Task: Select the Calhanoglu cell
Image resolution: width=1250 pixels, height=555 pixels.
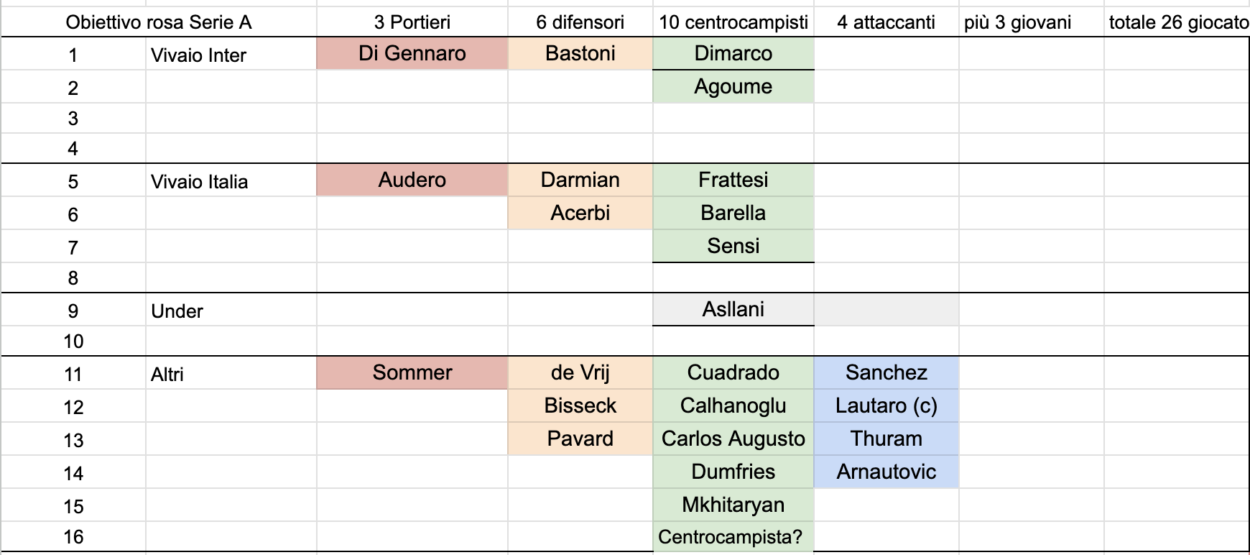Action: pos(733,406)
